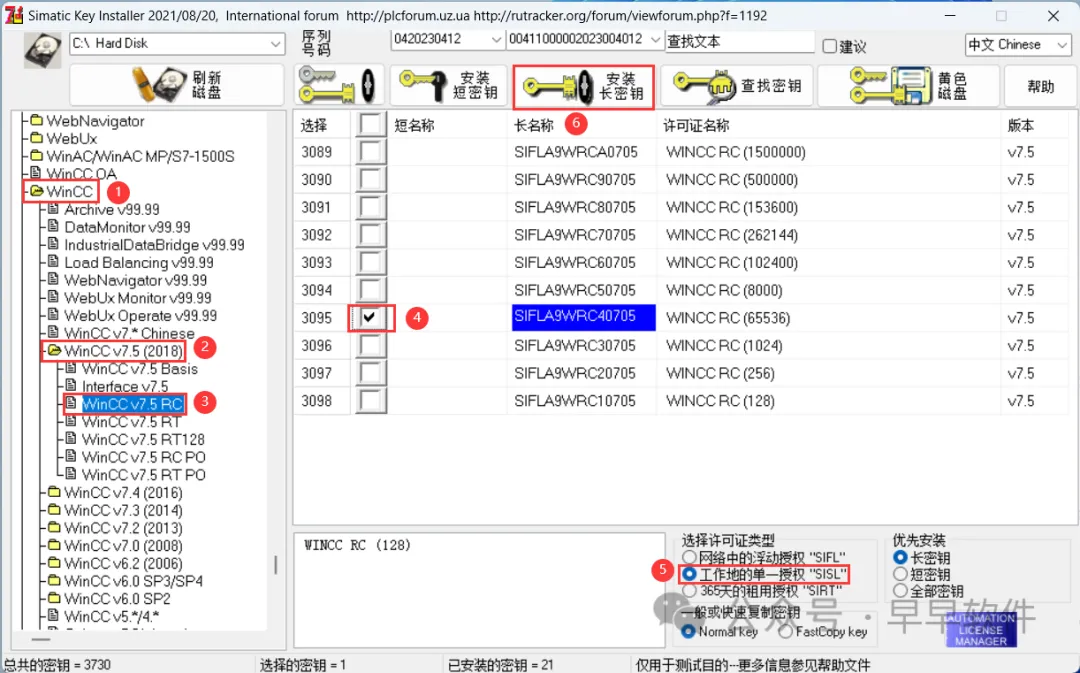Click the install long key button

point(583,86)
